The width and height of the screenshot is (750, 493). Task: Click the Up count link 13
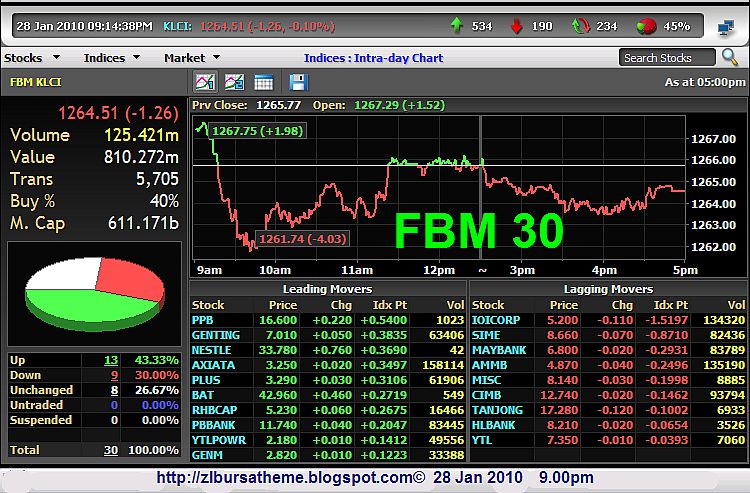pos(111,360)
